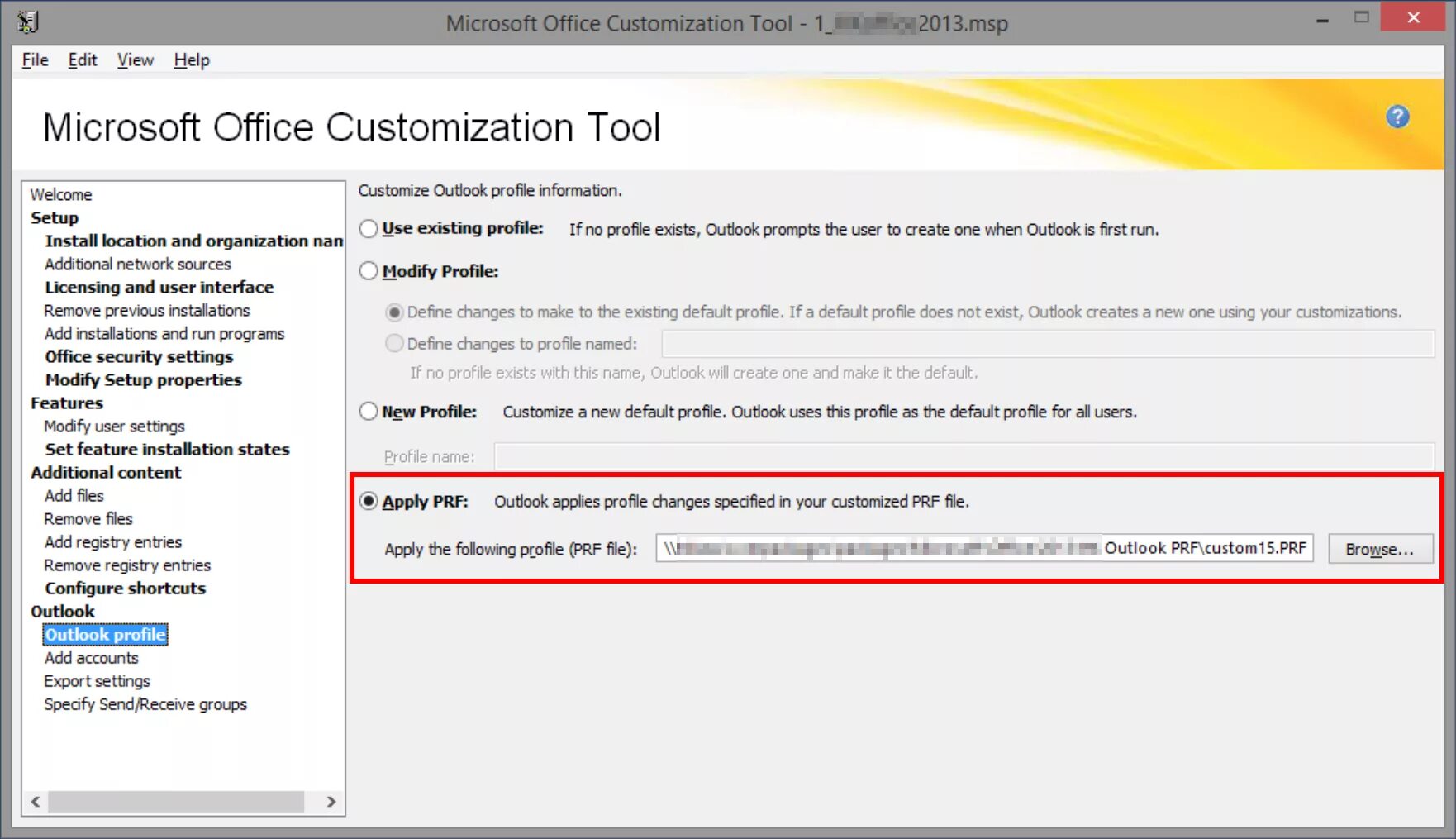Open the Edit menu
The width and height of the screenshot is (1456, 839).
pos(82,60)
